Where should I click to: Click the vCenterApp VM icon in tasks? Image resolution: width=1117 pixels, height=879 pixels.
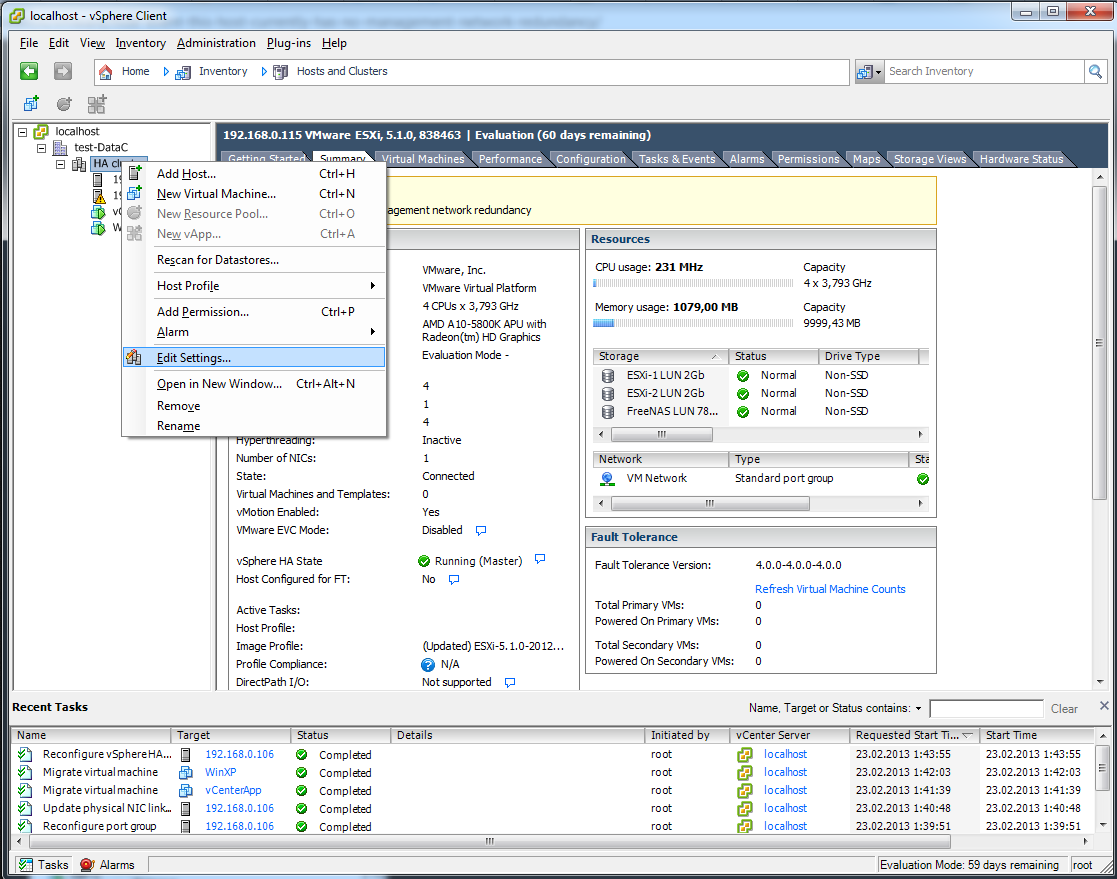point(185,791)
